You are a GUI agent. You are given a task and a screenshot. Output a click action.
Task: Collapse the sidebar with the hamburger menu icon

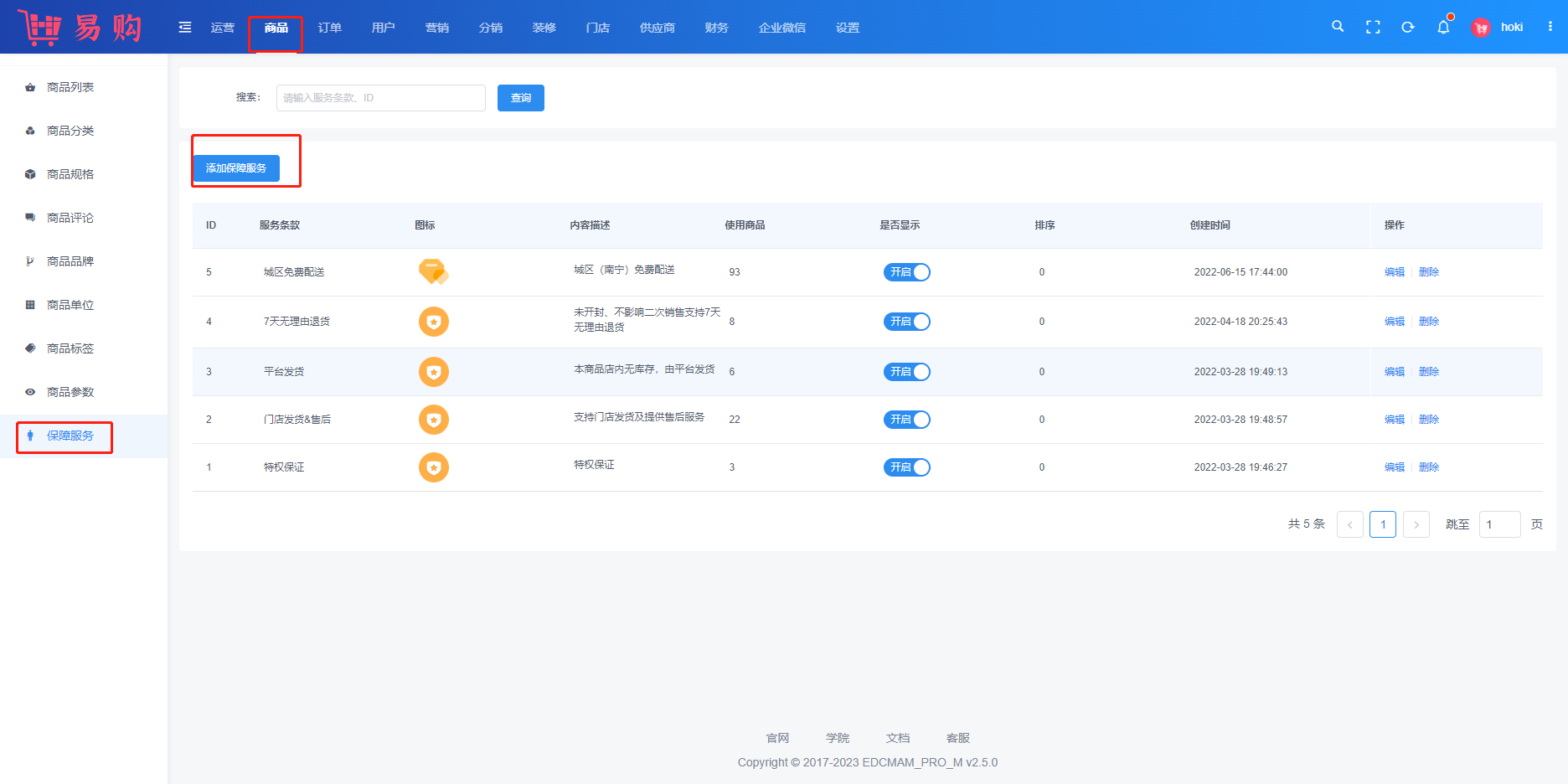(185, 28)
